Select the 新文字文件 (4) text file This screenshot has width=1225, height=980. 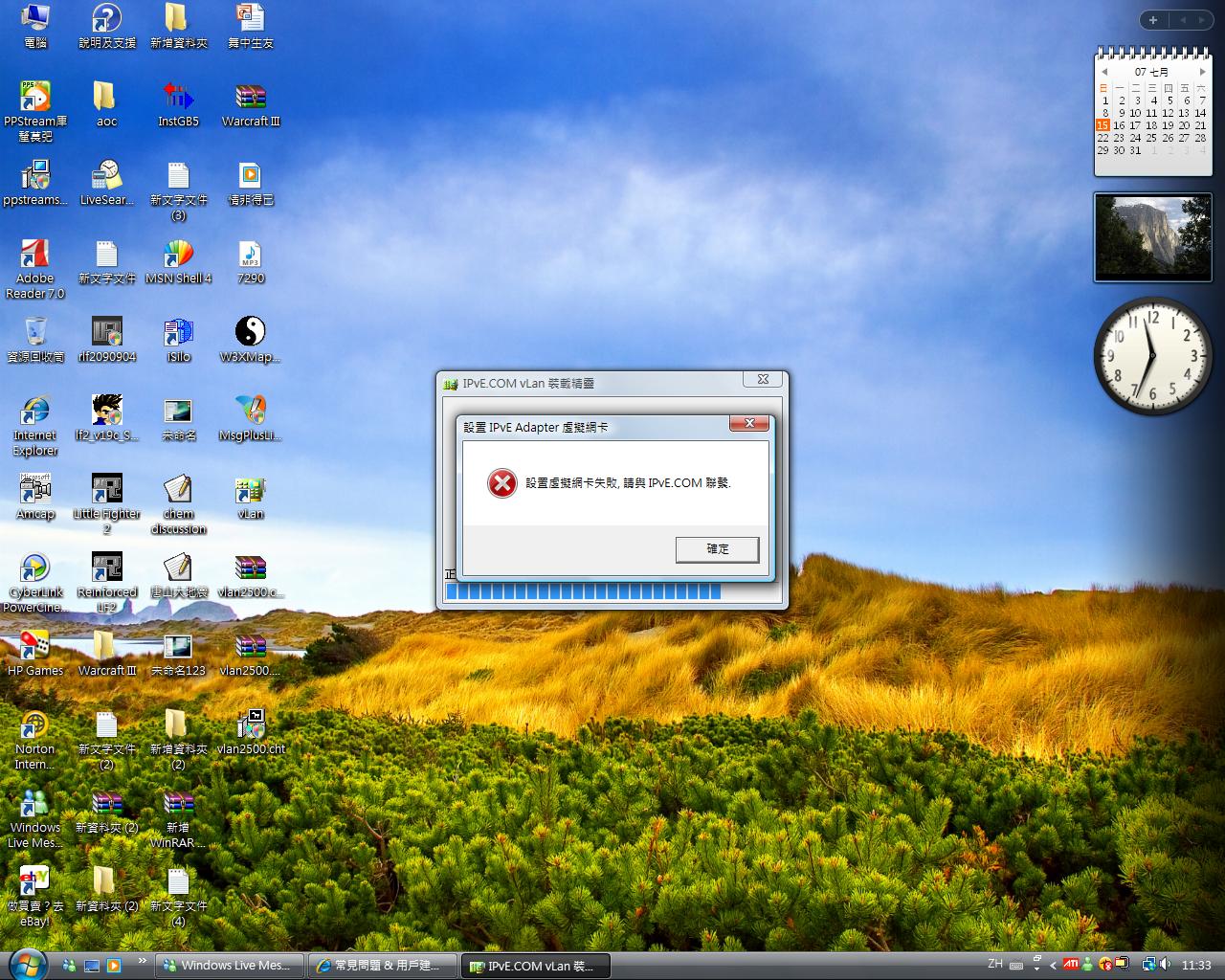(x=179, y=897)
